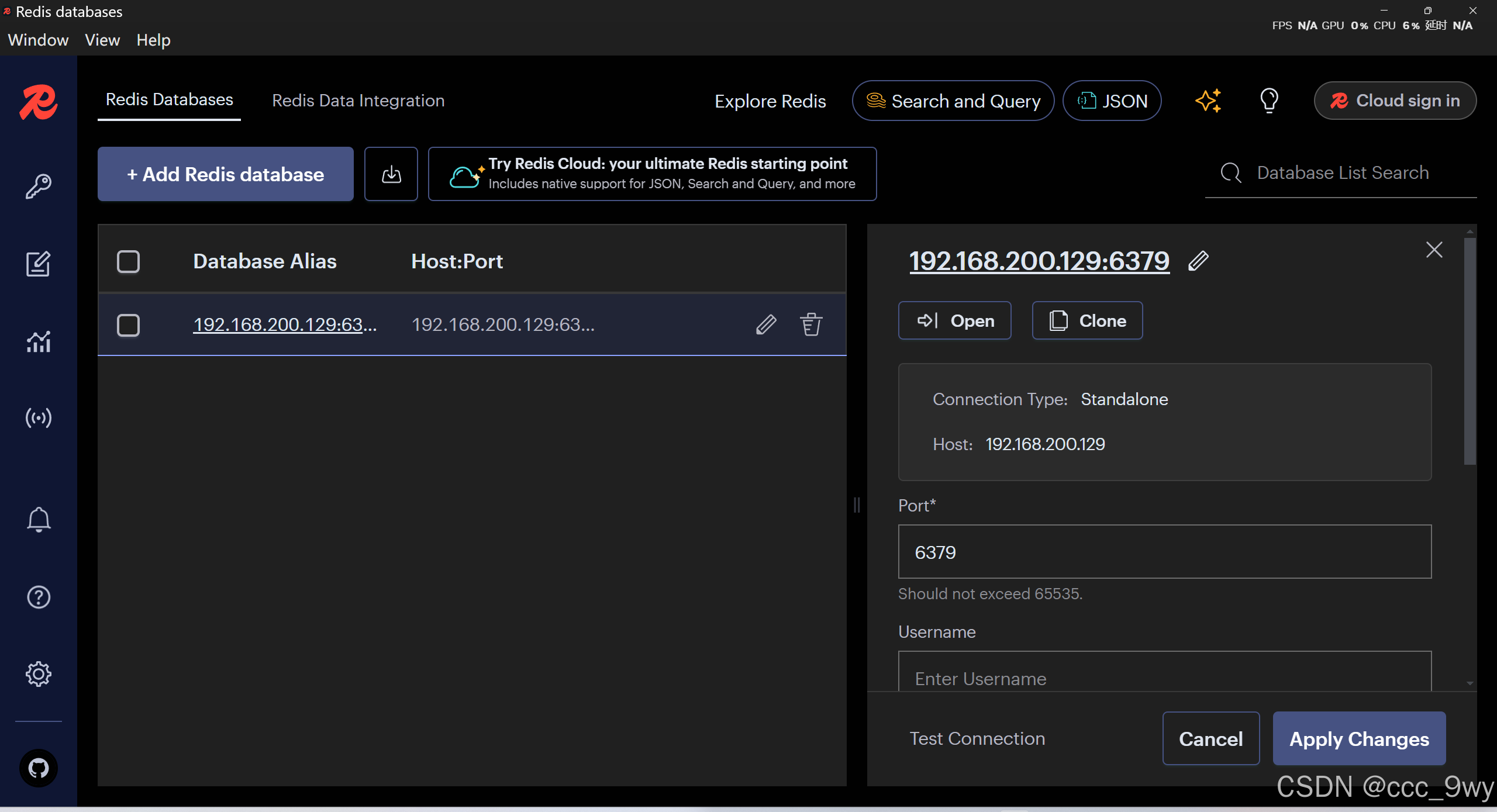Viewport: 1497px width, 812px height.
Task: Click the import database icon button
Action: coord(391,174)
